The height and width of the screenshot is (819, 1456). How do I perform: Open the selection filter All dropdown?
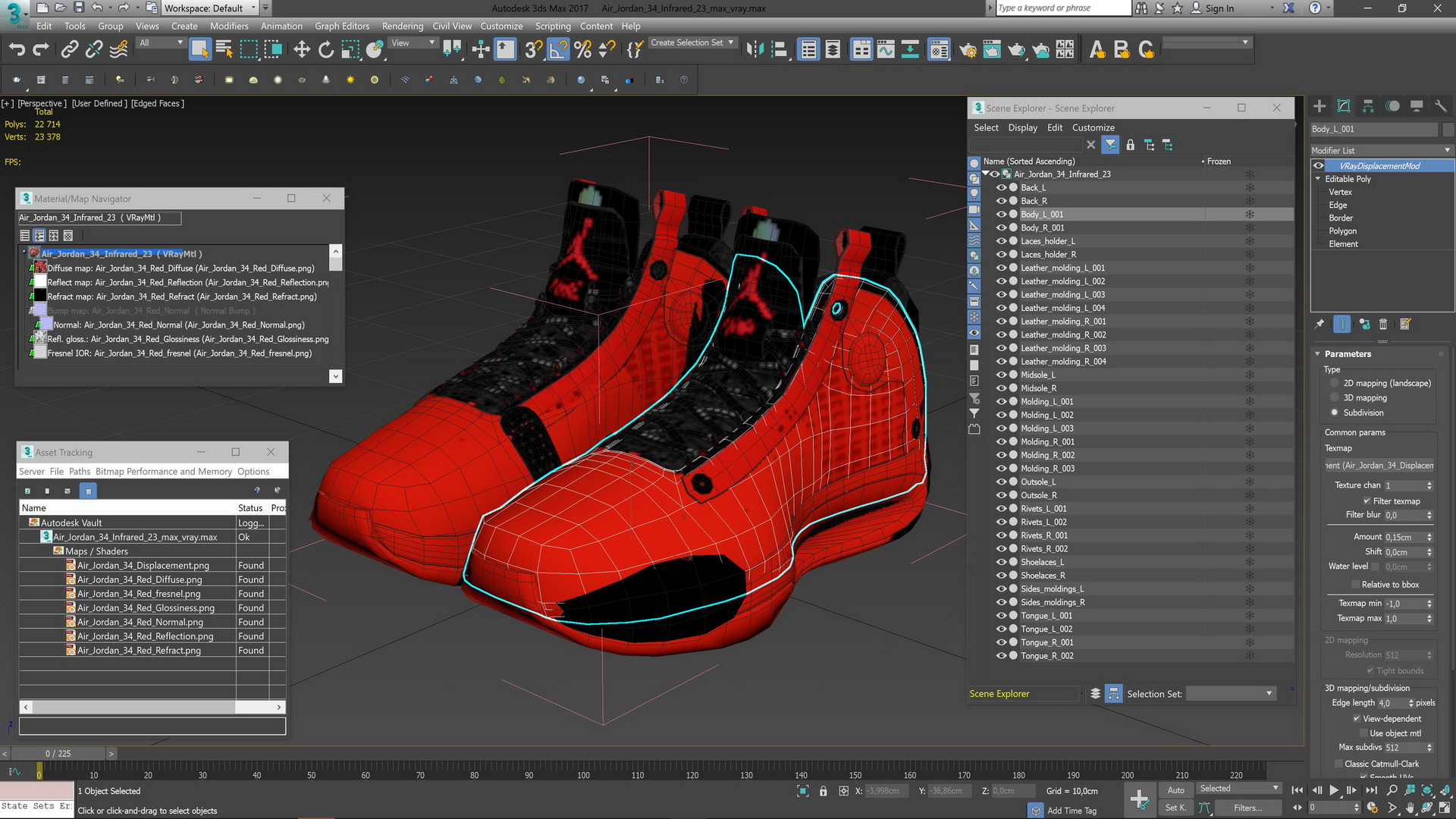click(161, 43)
